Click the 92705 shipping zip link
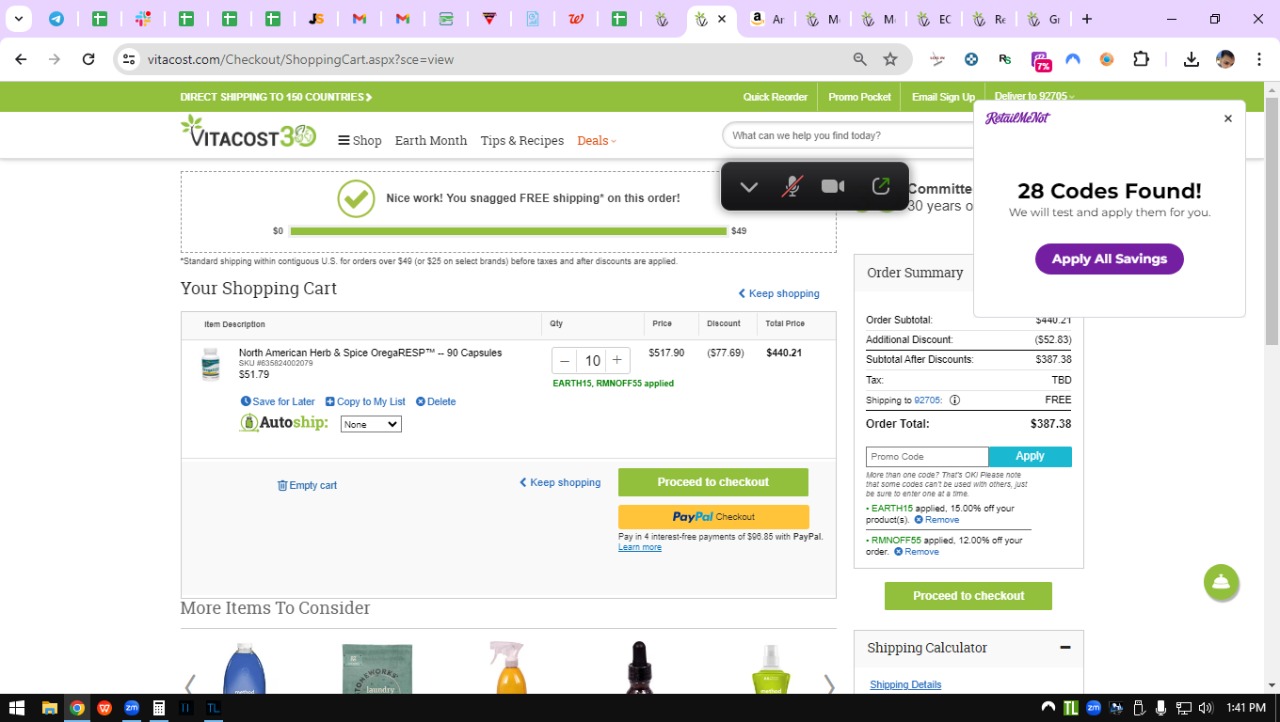 [x=928, y=400]
